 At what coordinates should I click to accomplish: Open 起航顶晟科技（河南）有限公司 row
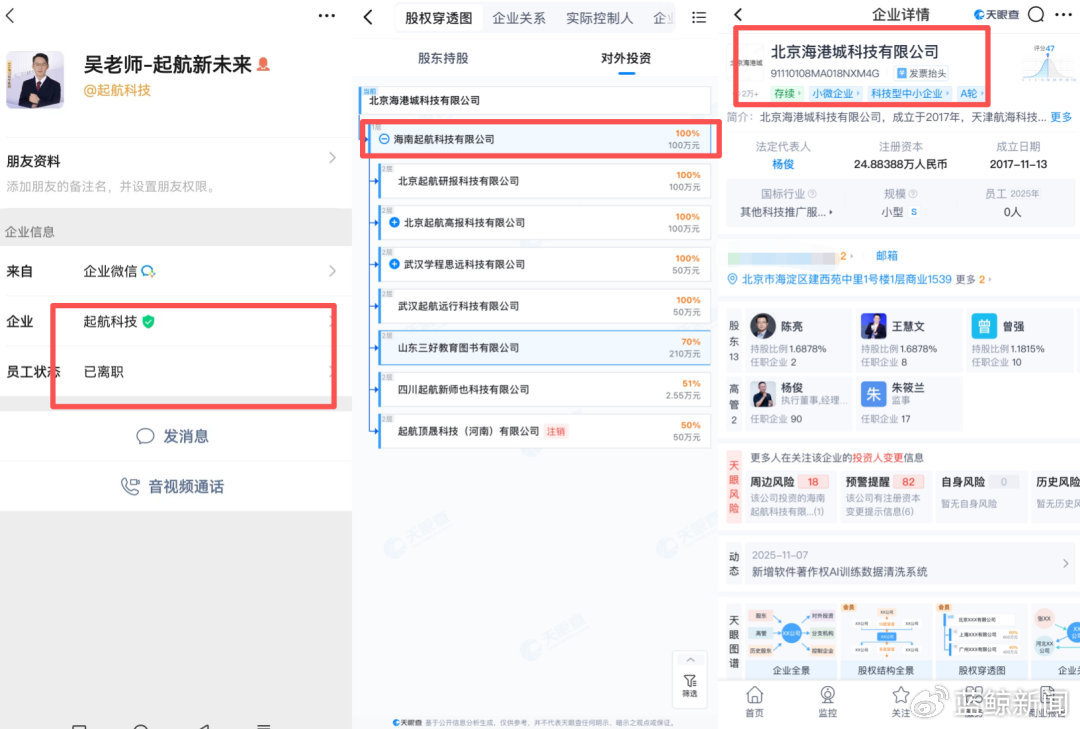(544, 431)
